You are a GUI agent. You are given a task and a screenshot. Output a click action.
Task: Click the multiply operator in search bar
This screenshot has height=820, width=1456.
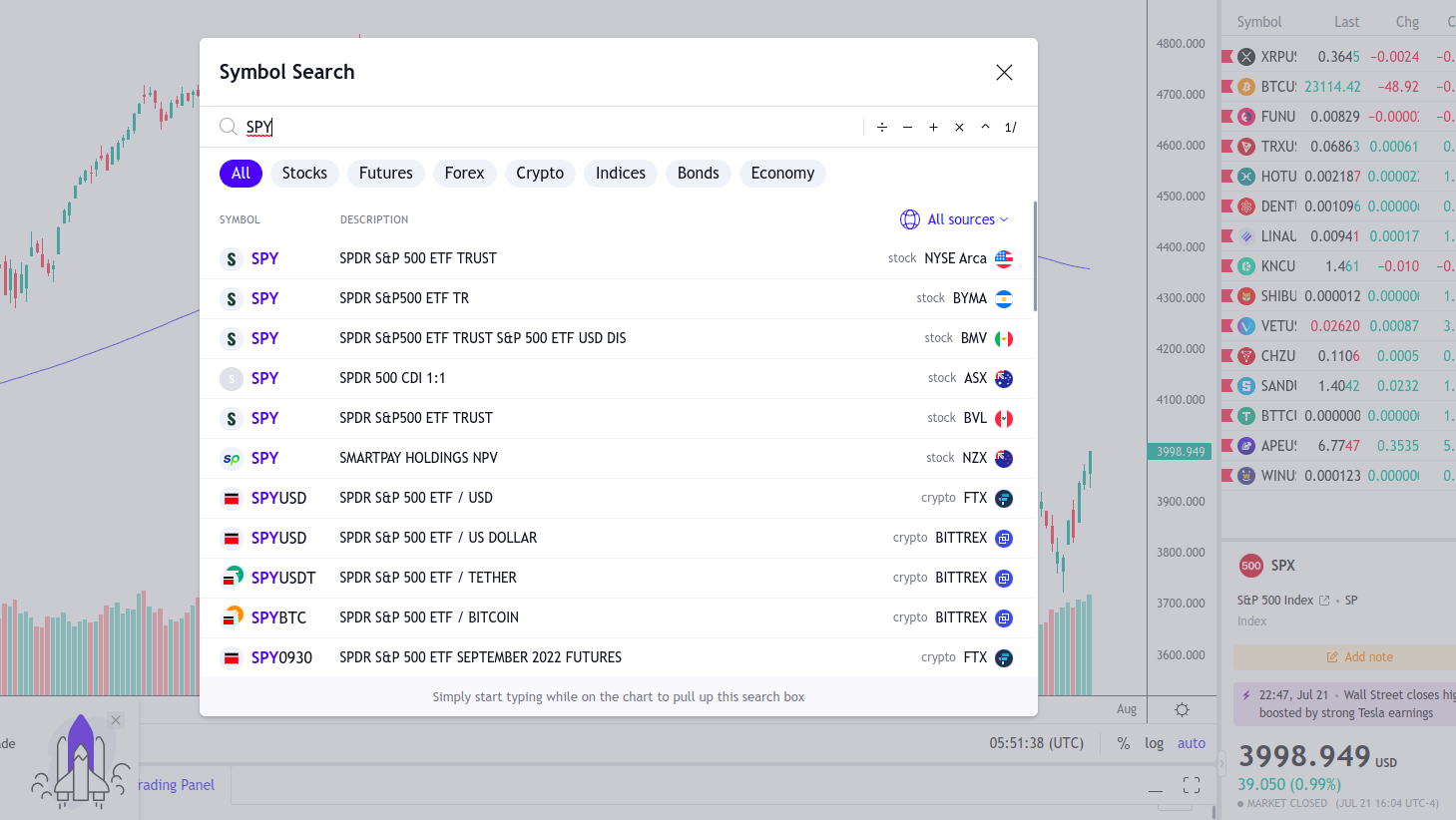959,127
